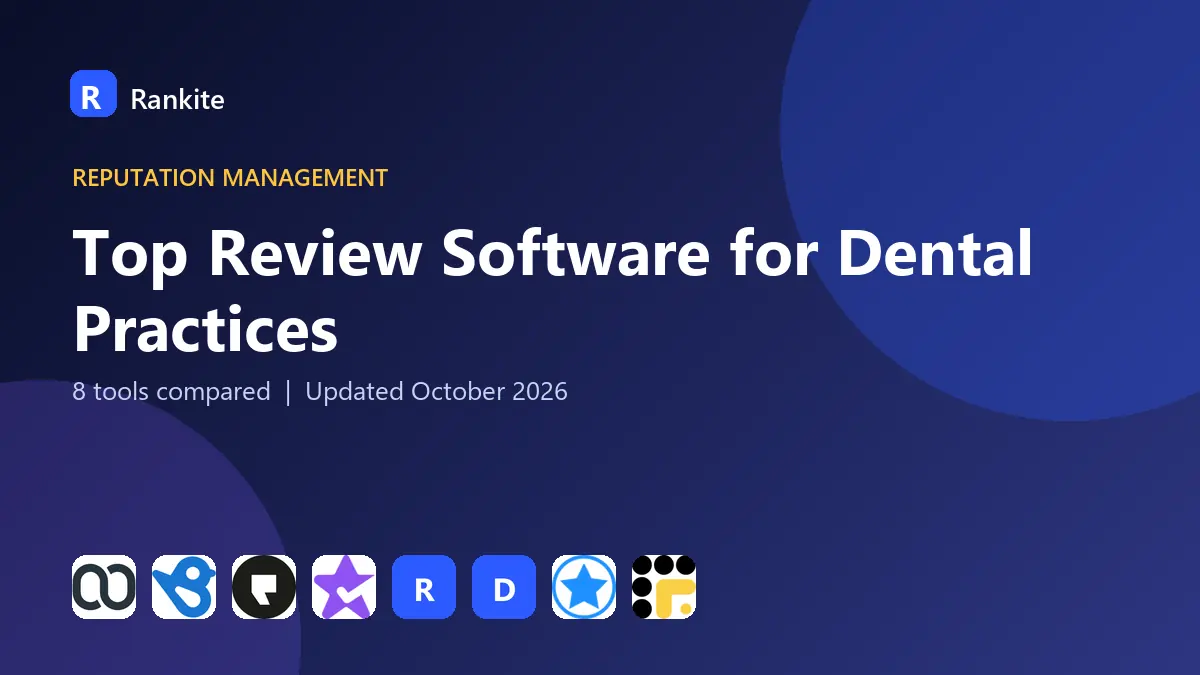The height and width of the screenshot is (675, 1200).
Task: Click the blue bird-shaped B logo icon
Action: click(x=184, y=587)
